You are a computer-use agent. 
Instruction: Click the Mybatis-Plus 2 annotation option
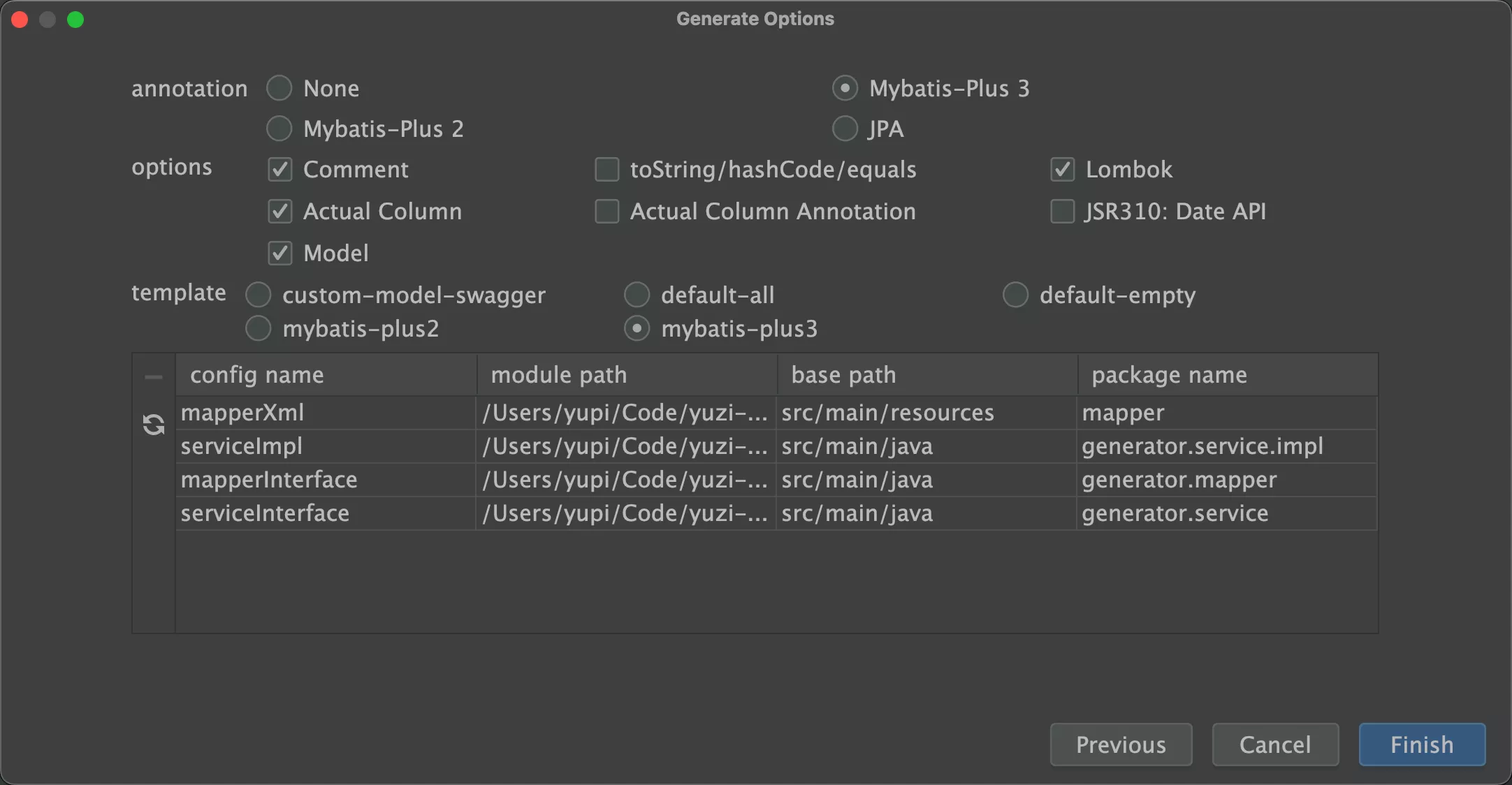278,128
